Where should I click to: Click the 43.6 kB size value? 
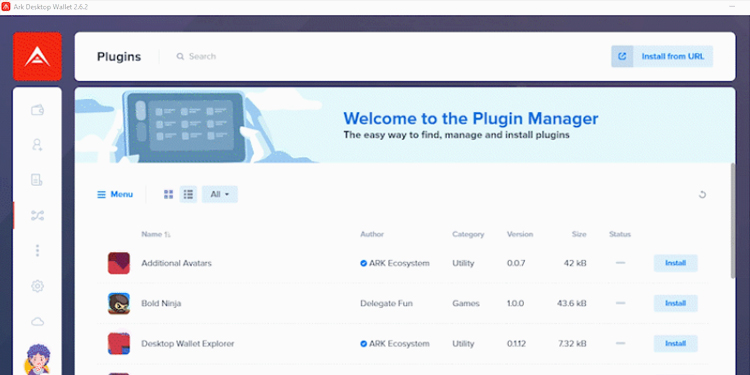[x=572, y=303]
